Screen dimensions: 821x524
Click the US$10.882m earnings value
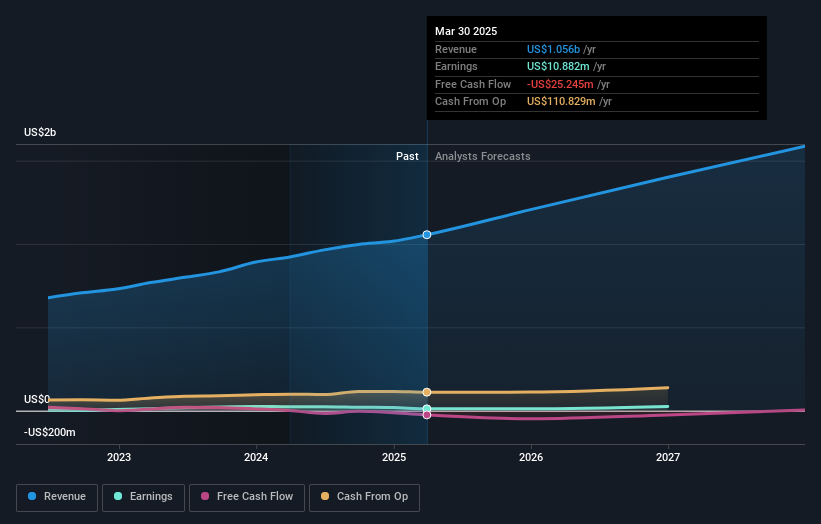(558, 66)
